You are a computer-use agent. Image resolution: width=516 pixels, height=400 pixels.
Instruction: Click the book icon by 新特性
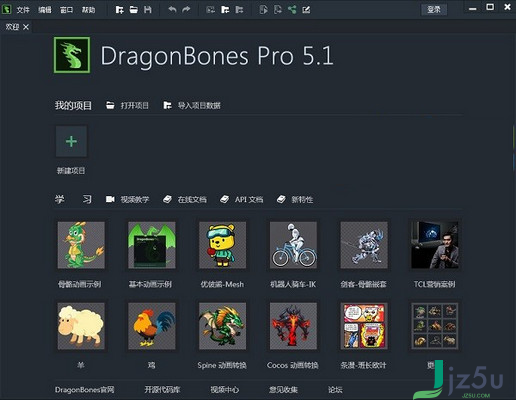(281, 199)
